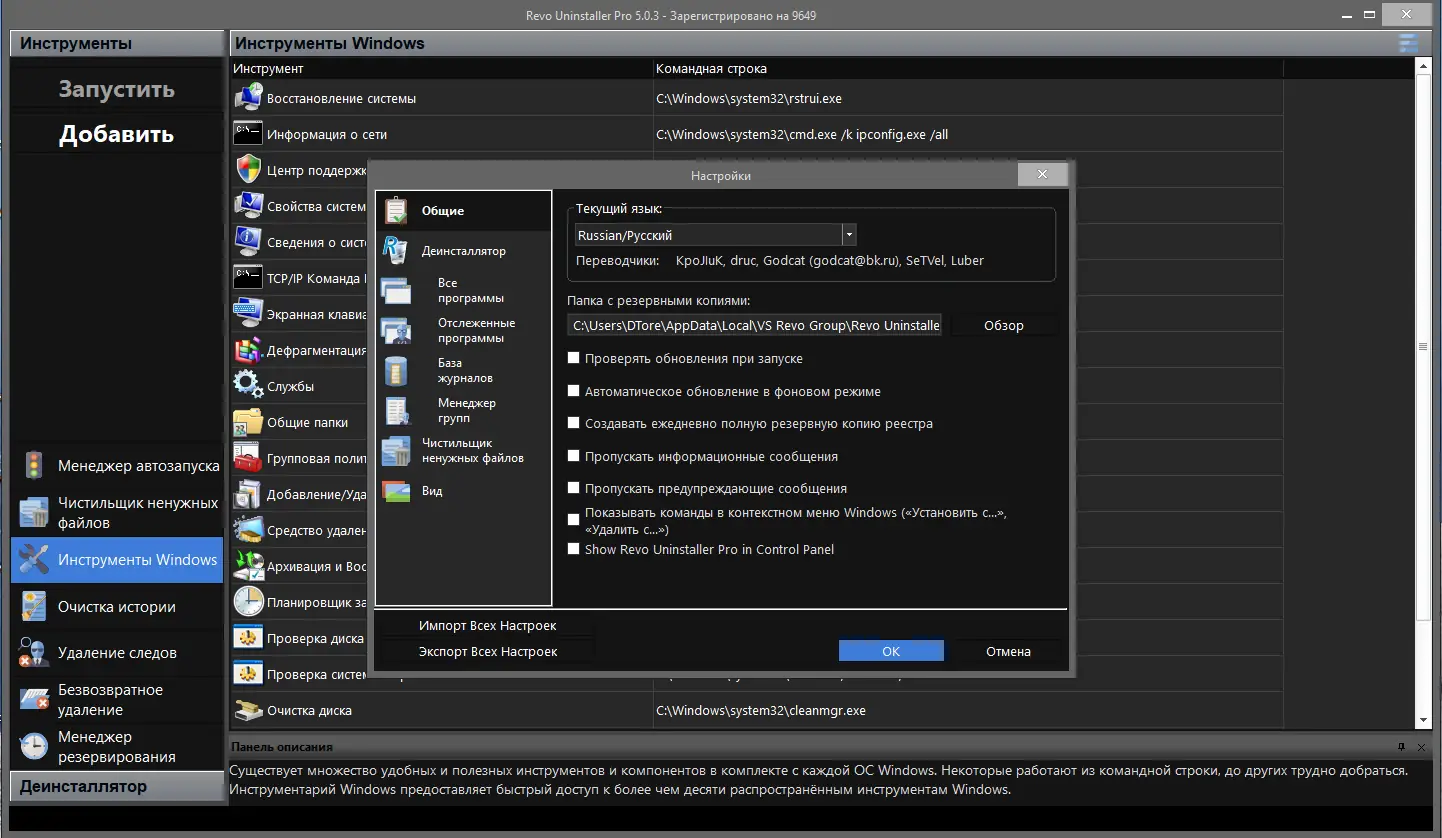Select the Службы gears icon
The image size is (1442, 838).
click(248, 386)
